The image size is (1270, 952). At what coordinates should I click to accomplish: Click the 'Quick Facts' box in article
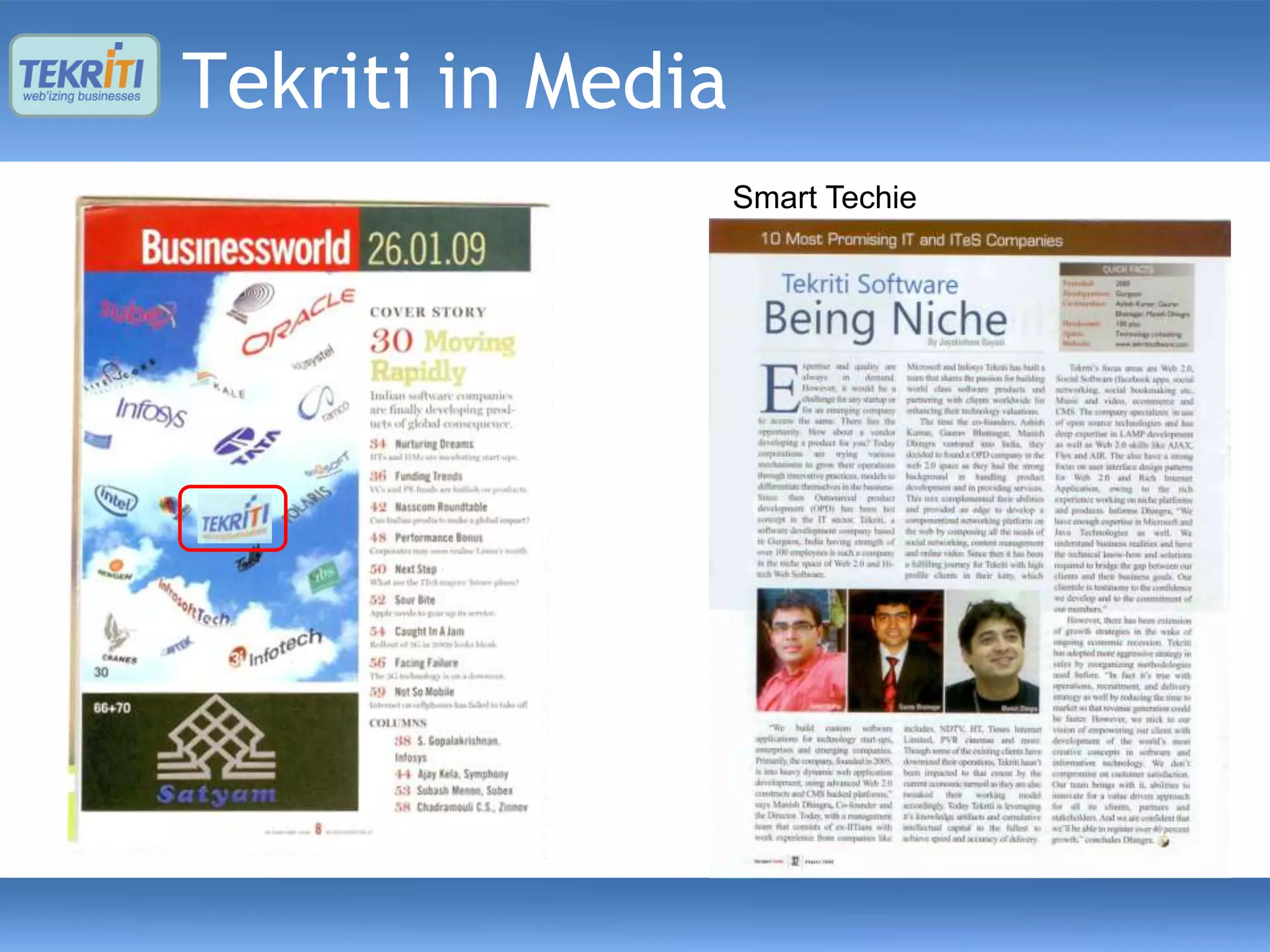[x=1127, y=307]
